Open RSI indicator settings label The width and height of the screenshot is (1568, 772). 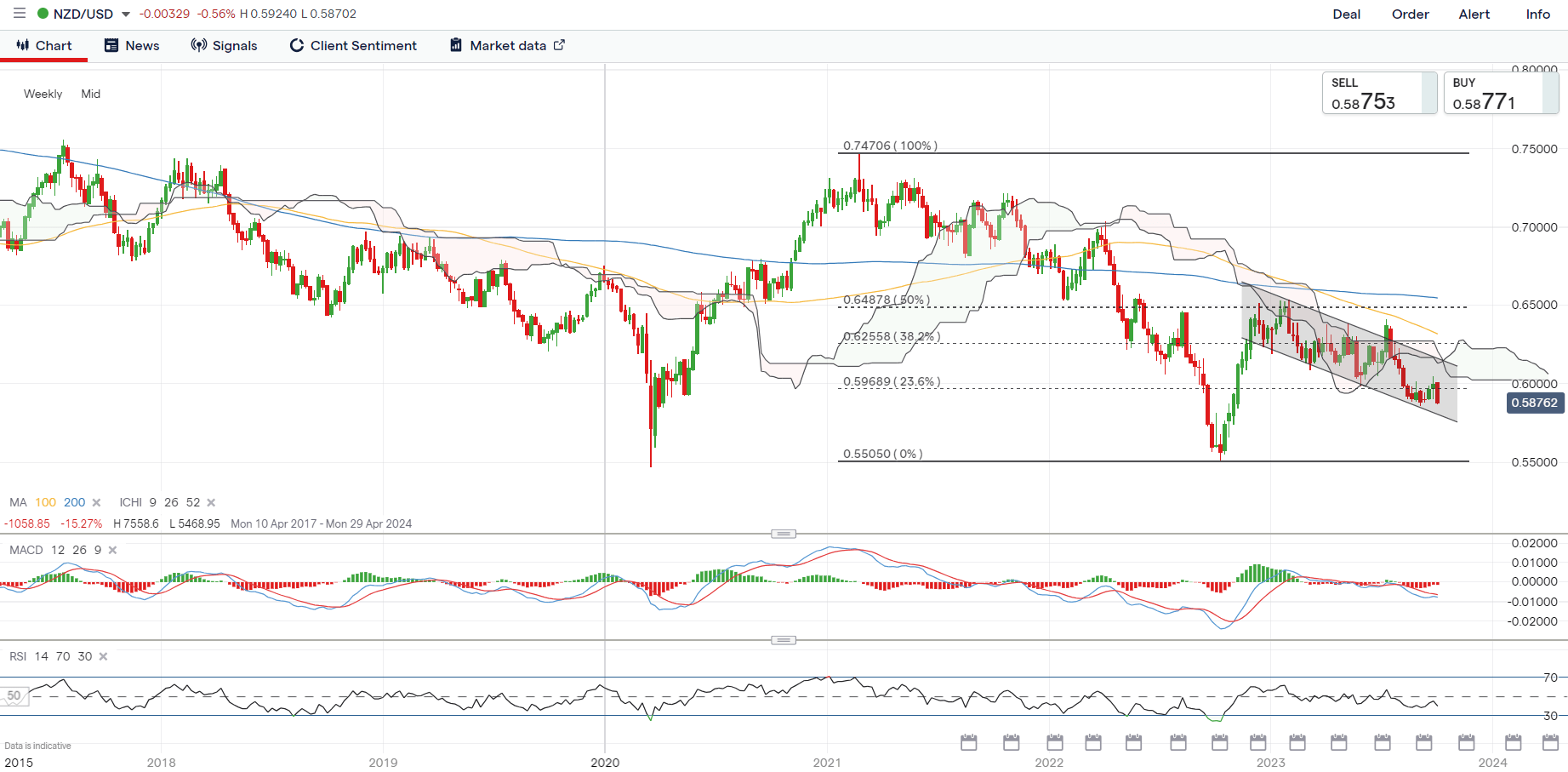(x=18, y=657)
